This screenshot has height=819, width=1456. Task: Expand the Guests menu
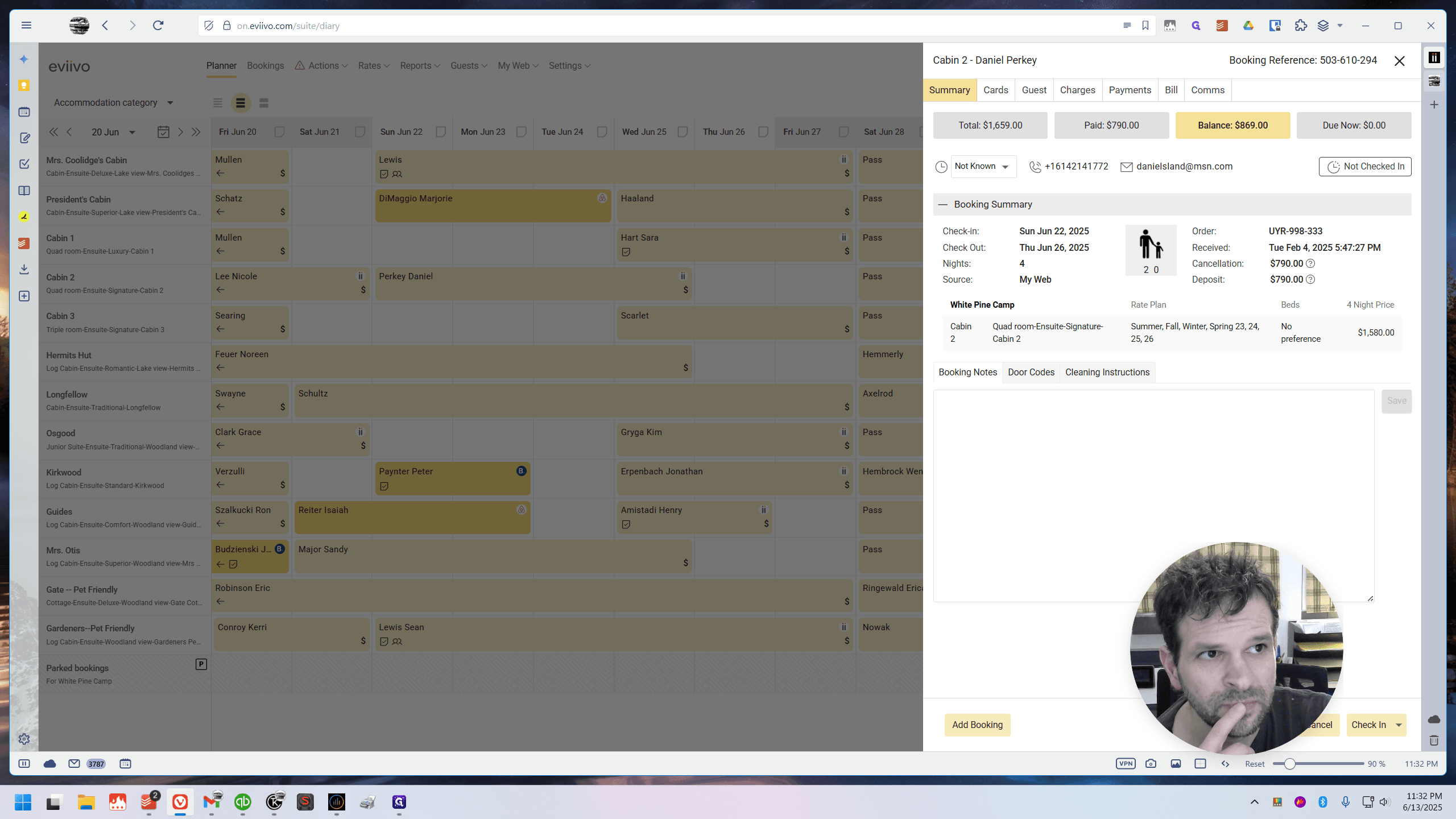469,66
